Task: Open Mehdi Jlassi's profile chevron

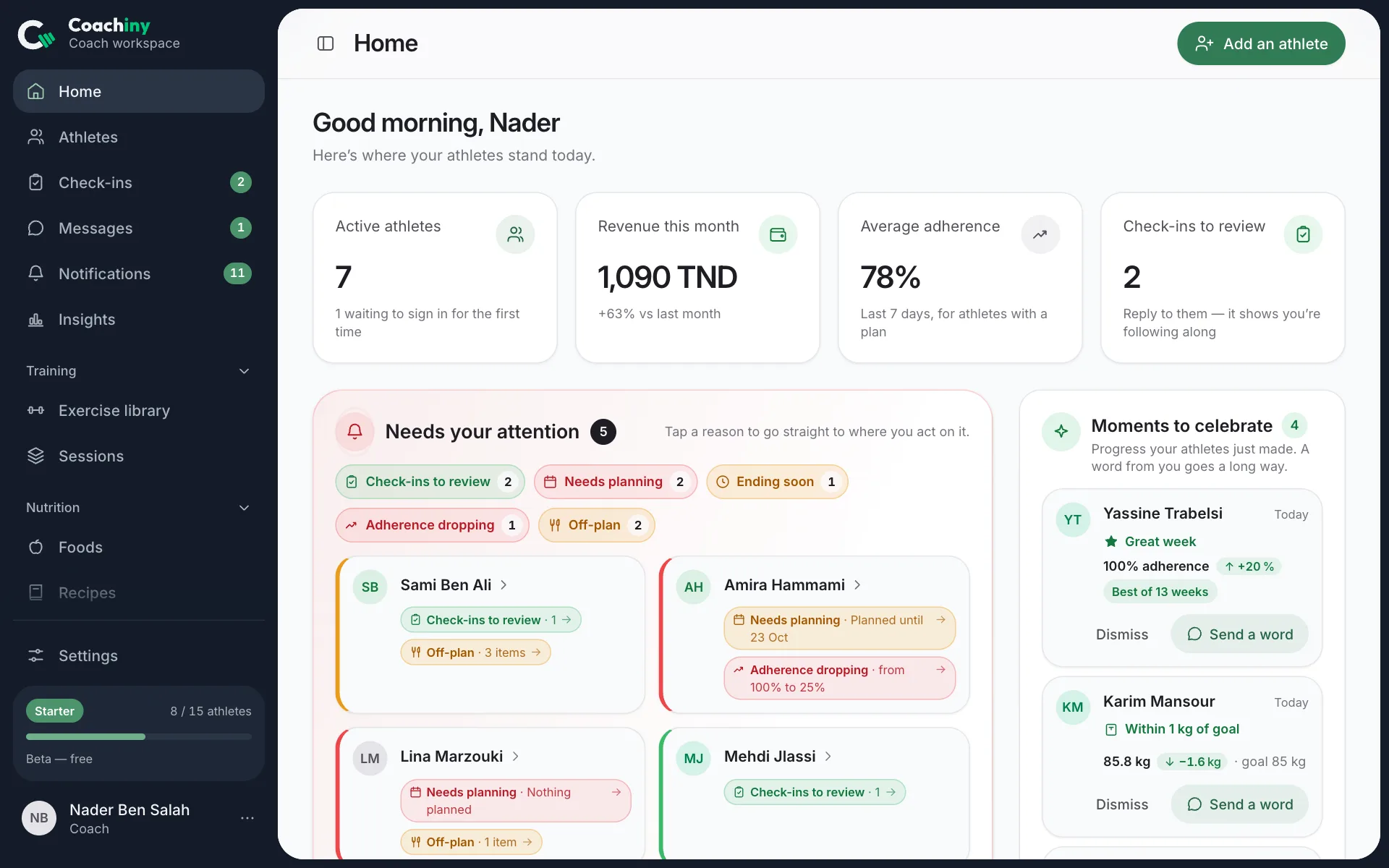Action: [x=828, y=757]
